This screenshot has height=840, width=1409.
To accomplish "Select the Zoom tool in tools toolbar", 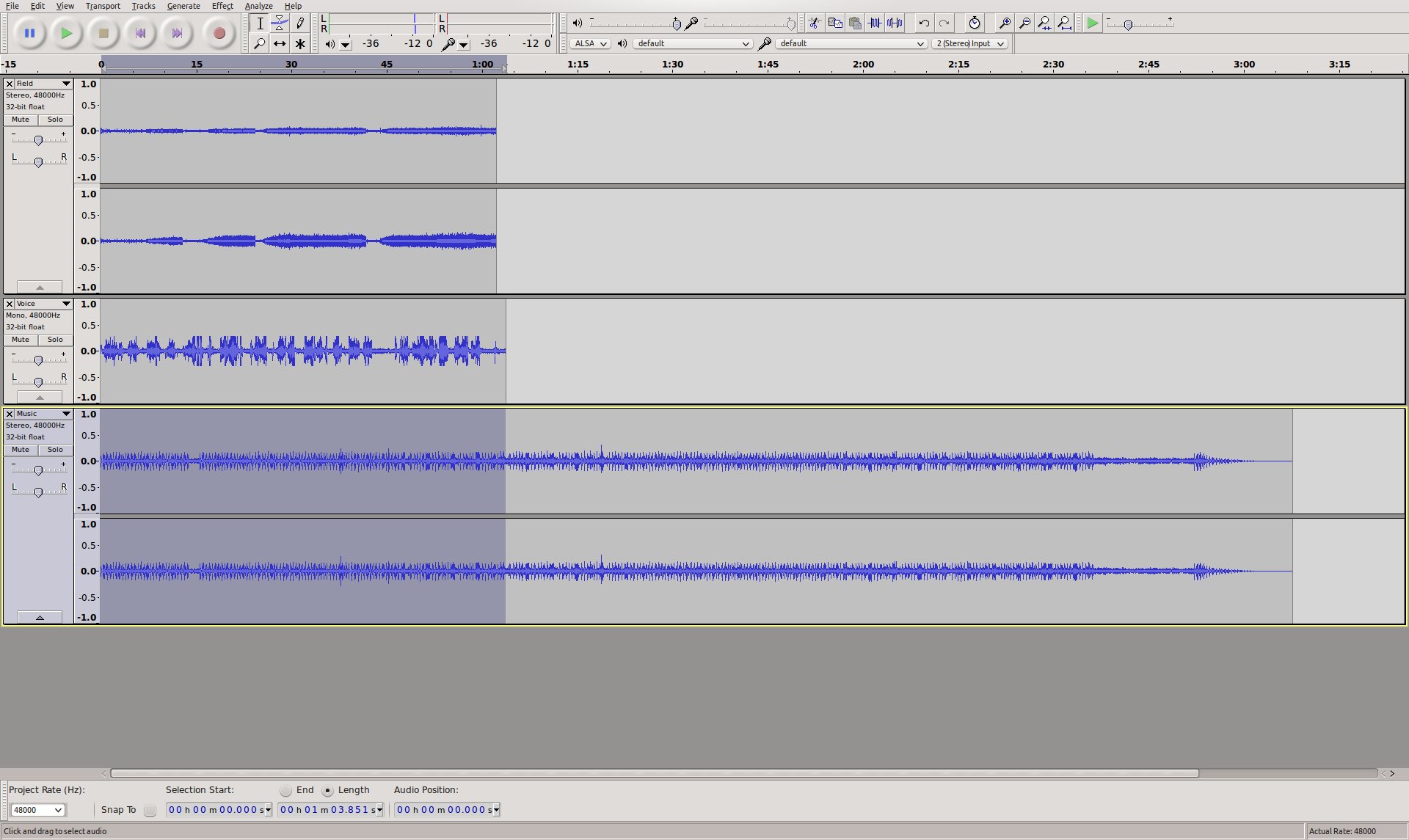I will point(260,43).
